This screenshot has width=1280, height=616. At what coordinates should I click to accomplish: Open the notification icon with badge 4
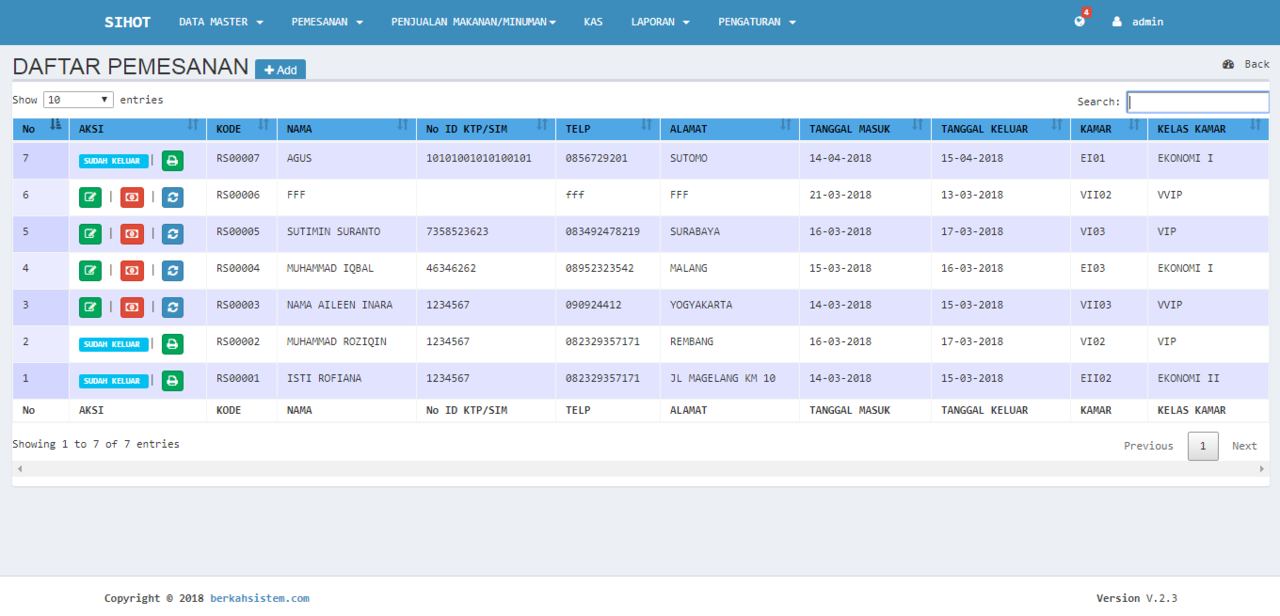click(x=1080, y=21)
